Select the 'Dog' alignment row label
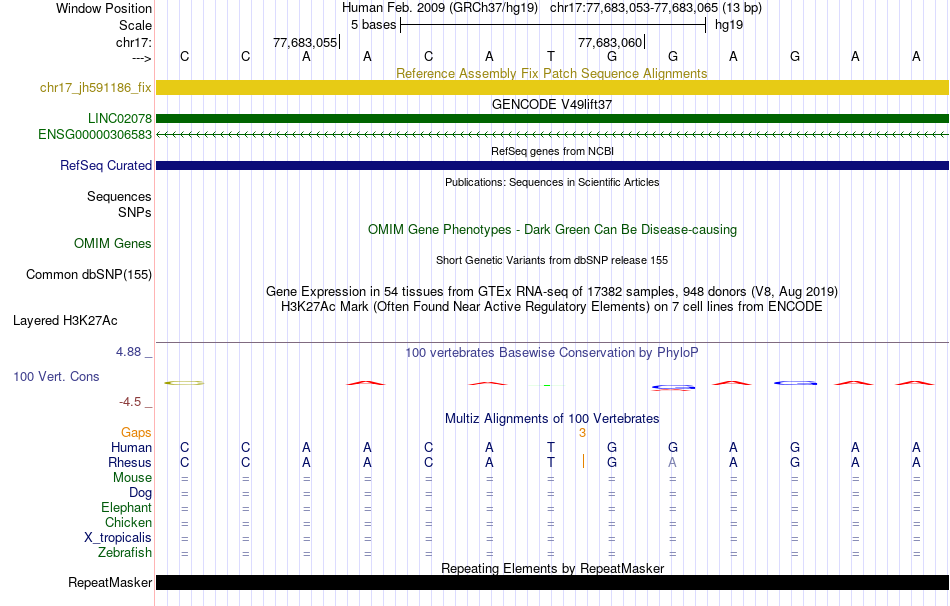Viewport: 950px width, 606px height. [x=141, y=493]
